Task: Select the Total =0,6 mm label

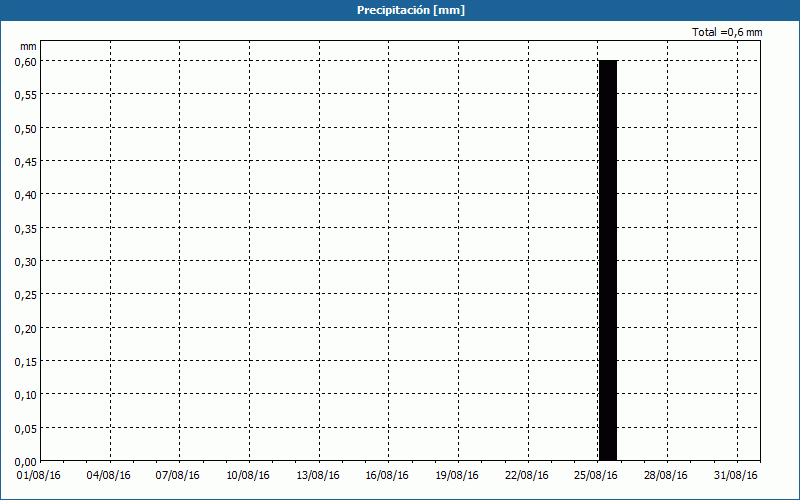Action: (x=727, y=32)
